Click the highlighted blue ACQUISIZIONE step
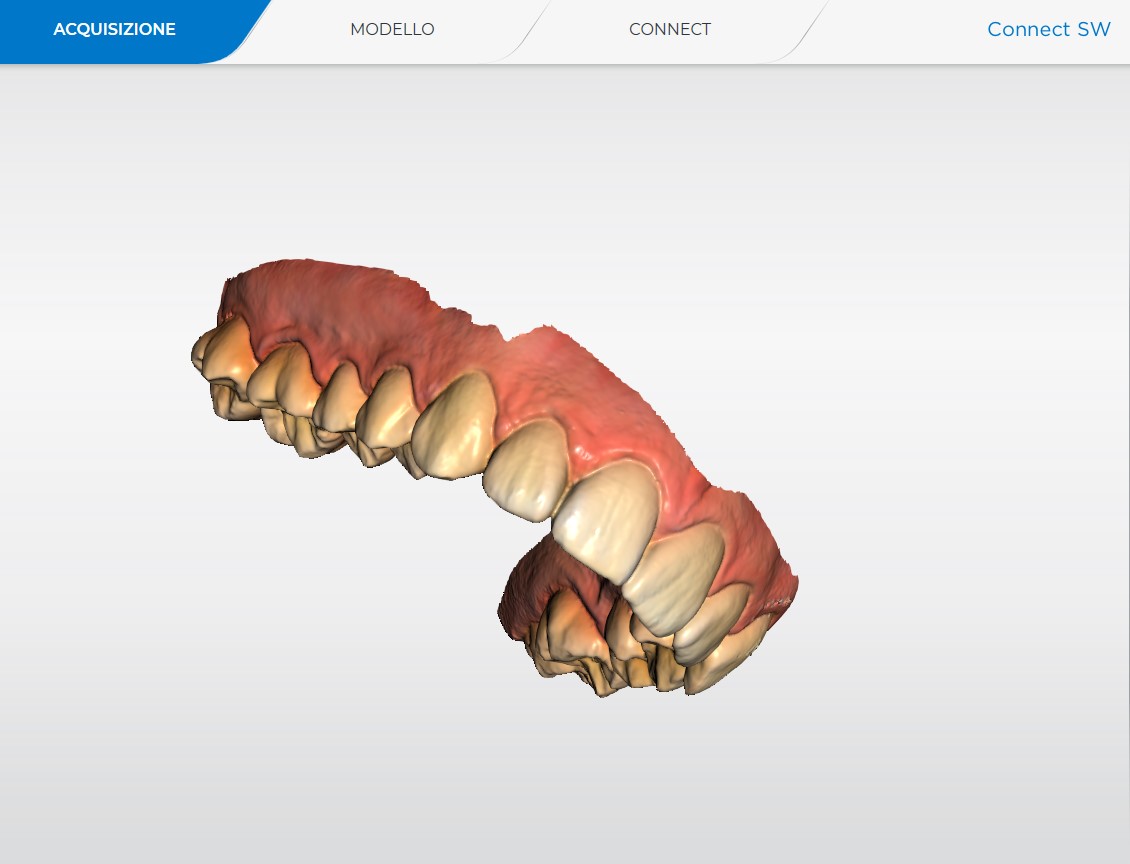Viewport: 1130px width, 864px height. pos(114,29)
